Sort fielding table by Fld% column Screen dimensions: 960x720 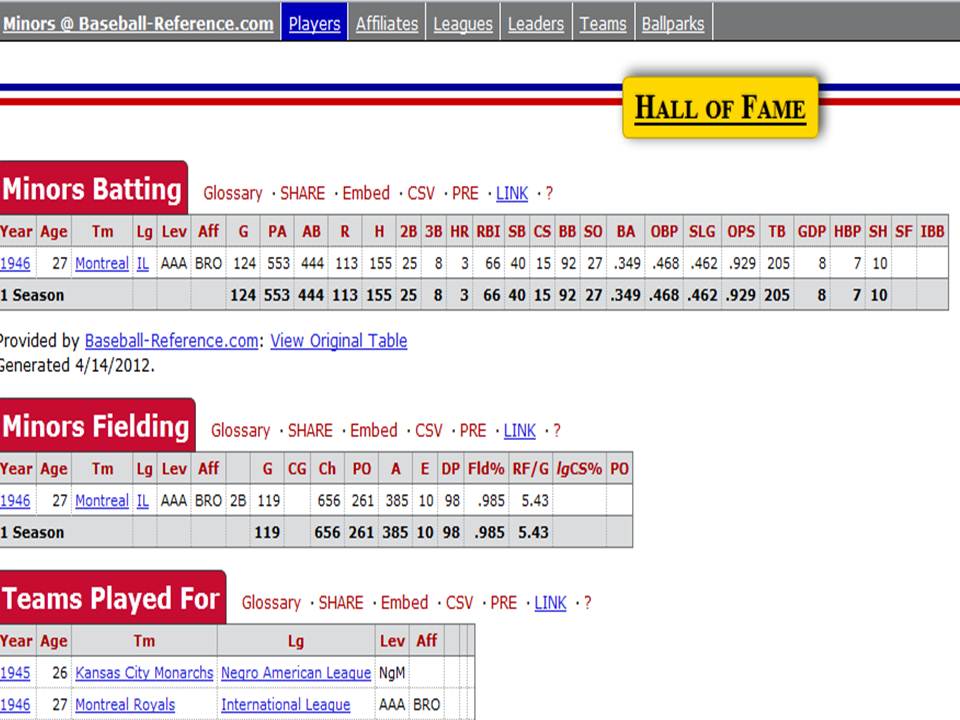coord(486,468)
